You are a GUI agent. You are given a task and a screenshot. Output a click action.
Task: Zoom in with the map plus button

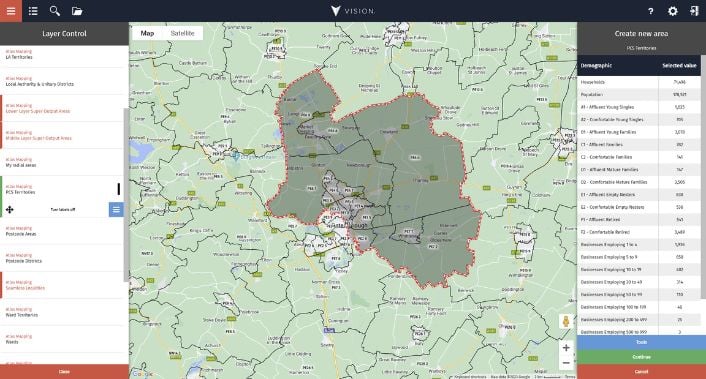(x=566, y=347)
